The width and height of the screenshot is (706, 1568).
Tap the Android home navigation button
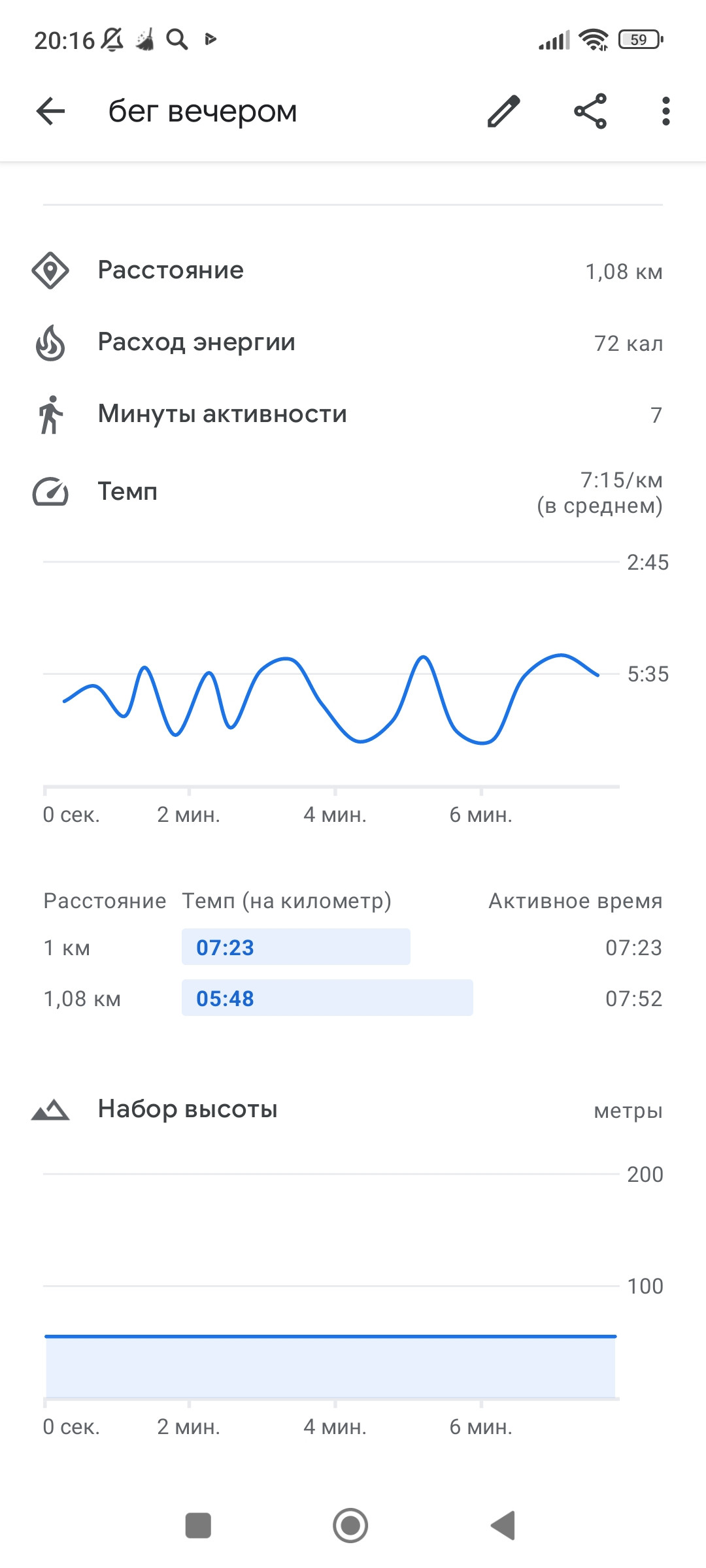350,1526
